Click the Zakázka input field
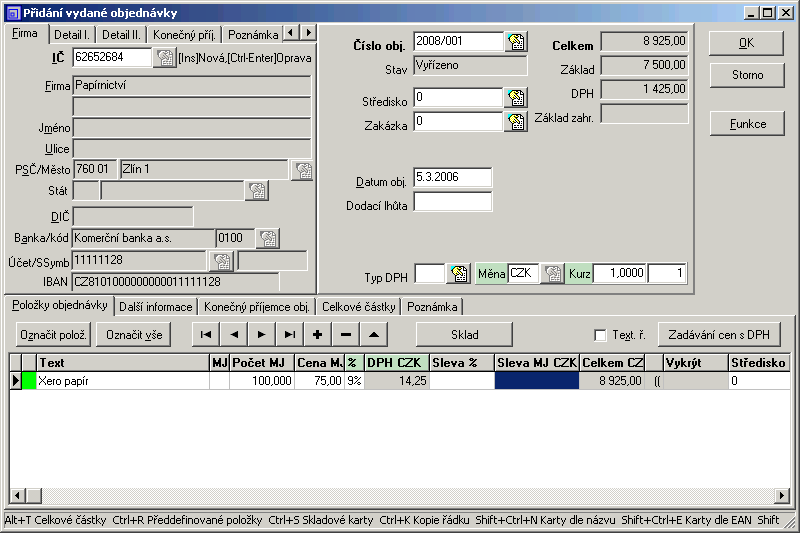 point(459,121)
